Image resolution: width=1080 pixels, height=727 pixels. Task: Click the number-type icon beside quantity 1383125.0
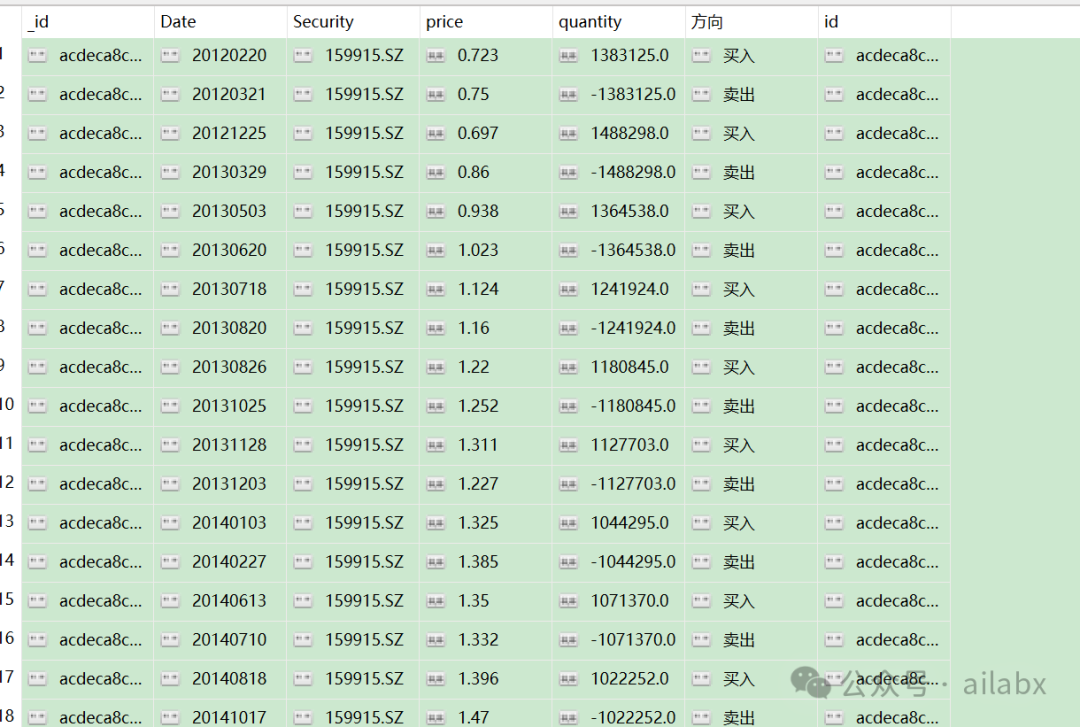pyautogui.click(x=568, y=56)
